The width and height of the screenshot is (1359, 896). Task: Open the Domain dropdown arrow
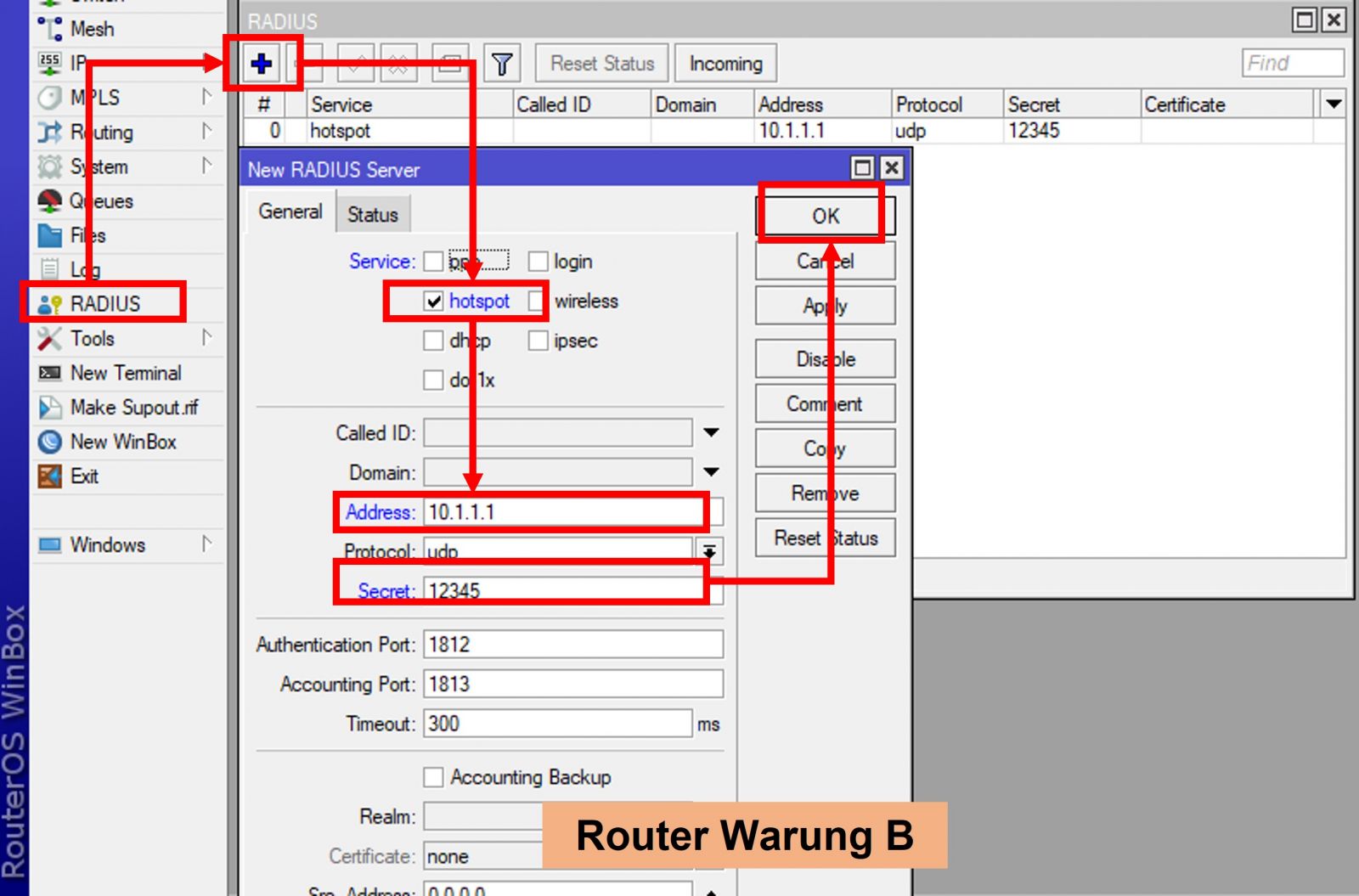point(710,471)
